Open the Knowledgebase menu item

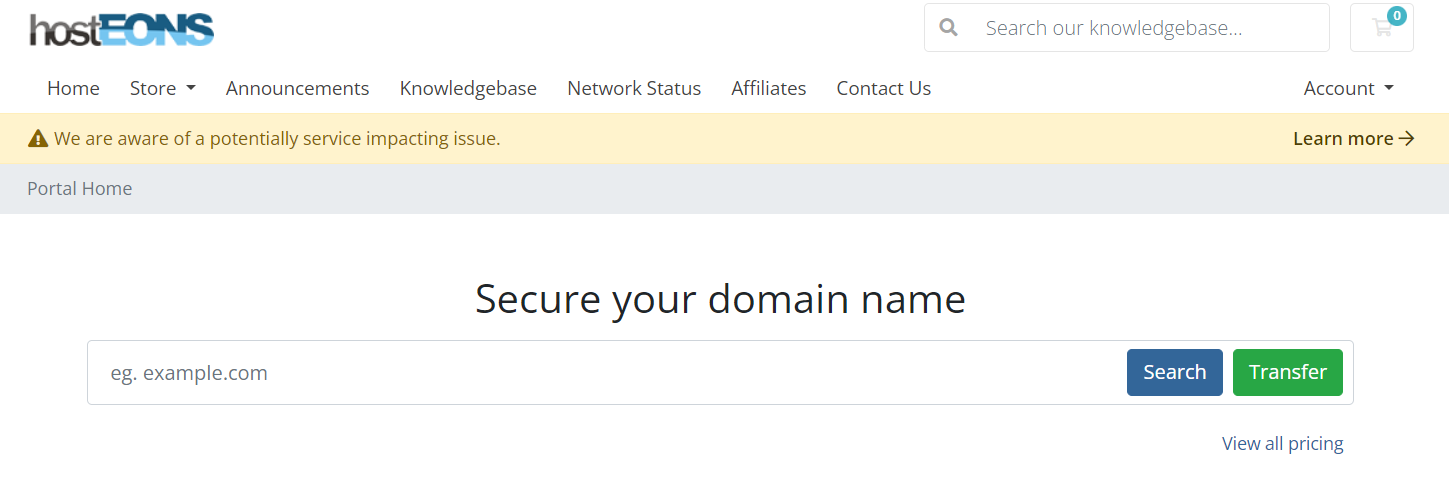tap(468, 88)
